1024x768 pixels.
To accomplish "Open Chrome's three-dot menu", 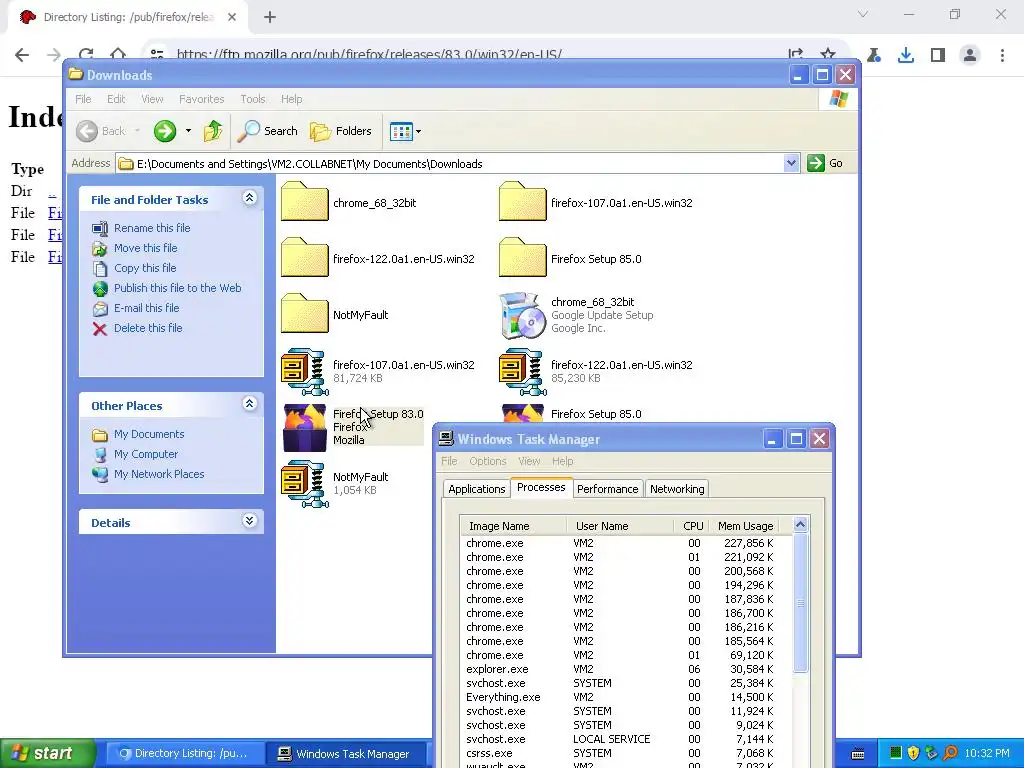I will 1002,55.
